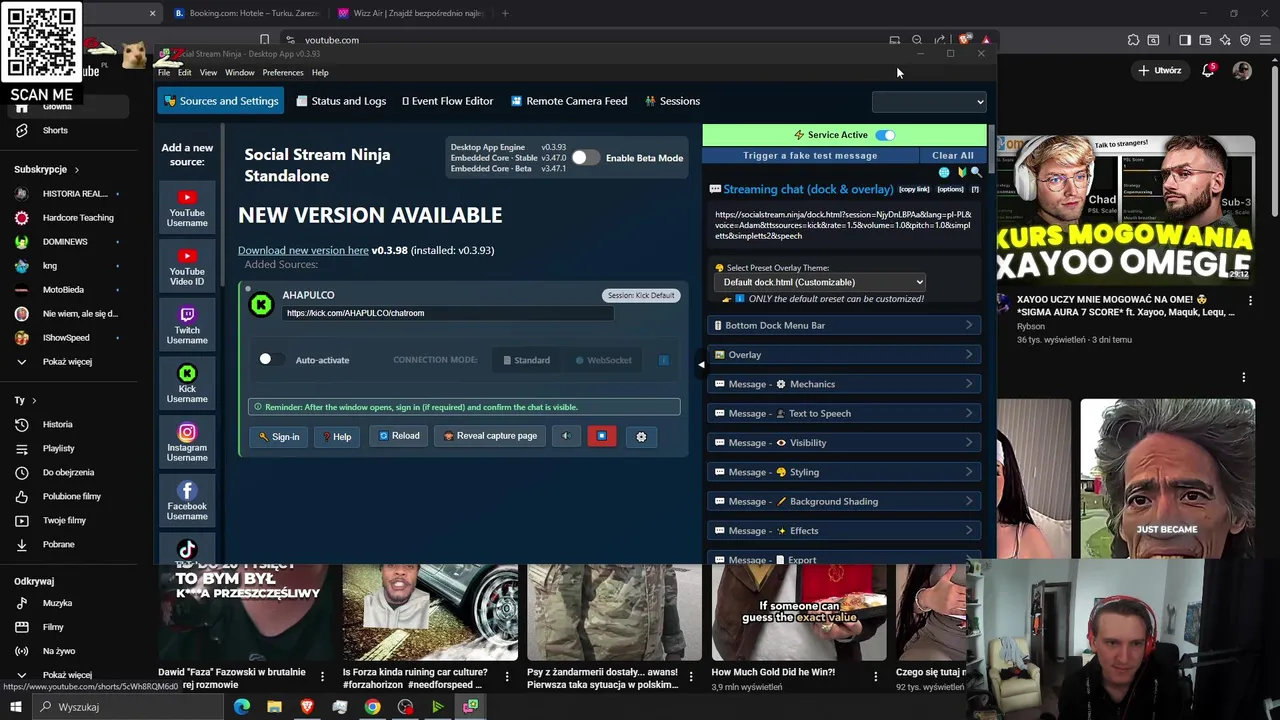Screen dimensions: 1280x720
Task: Toggle the Enable Beta Mode switch
Action: [x=585, y=158]
